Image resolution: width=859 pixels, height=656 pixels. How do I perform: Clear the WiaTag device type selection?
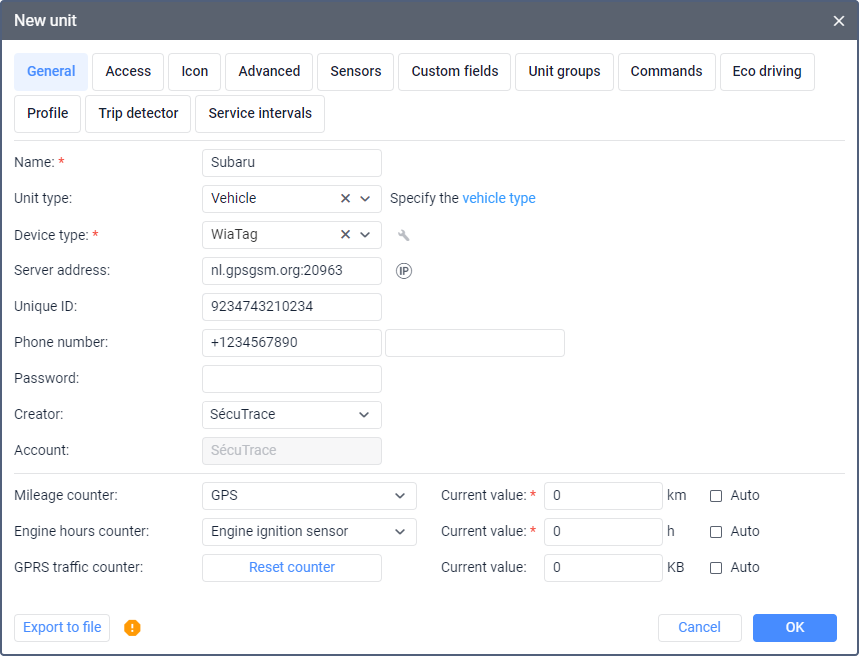click(x=346, y=235)
